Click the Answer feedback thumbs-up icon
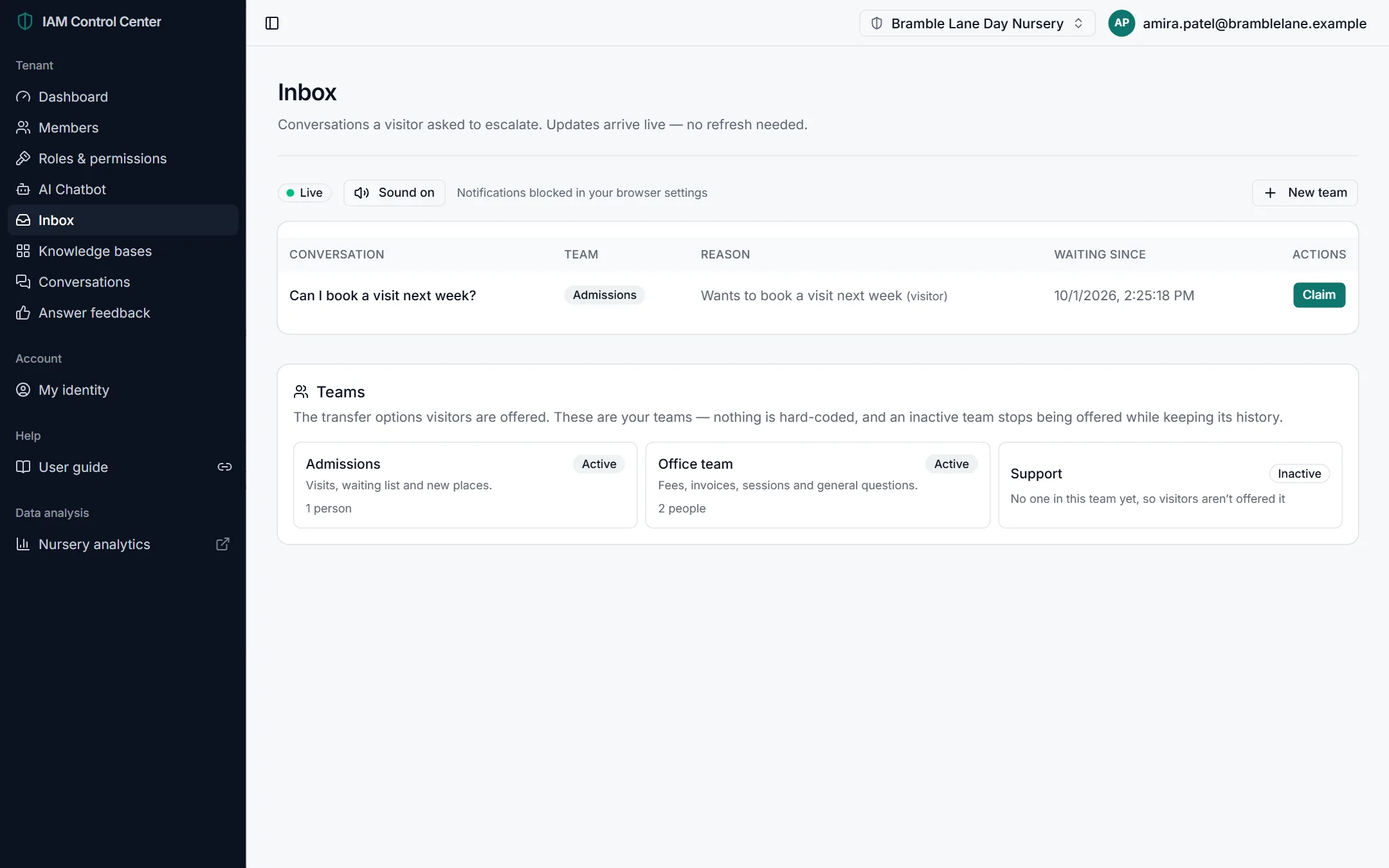Screen dimensions: 1389x868 (x=23, y=312)
